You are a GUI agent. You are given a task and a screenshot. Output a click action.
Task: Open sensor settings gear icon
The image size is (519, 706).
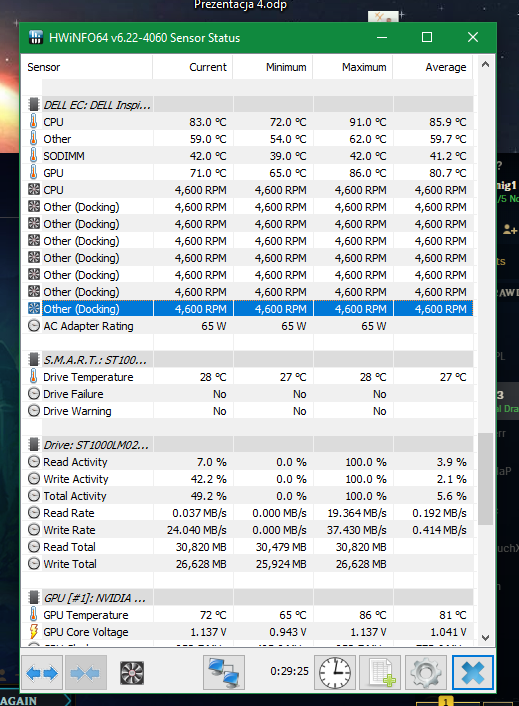tap(426, 673)
